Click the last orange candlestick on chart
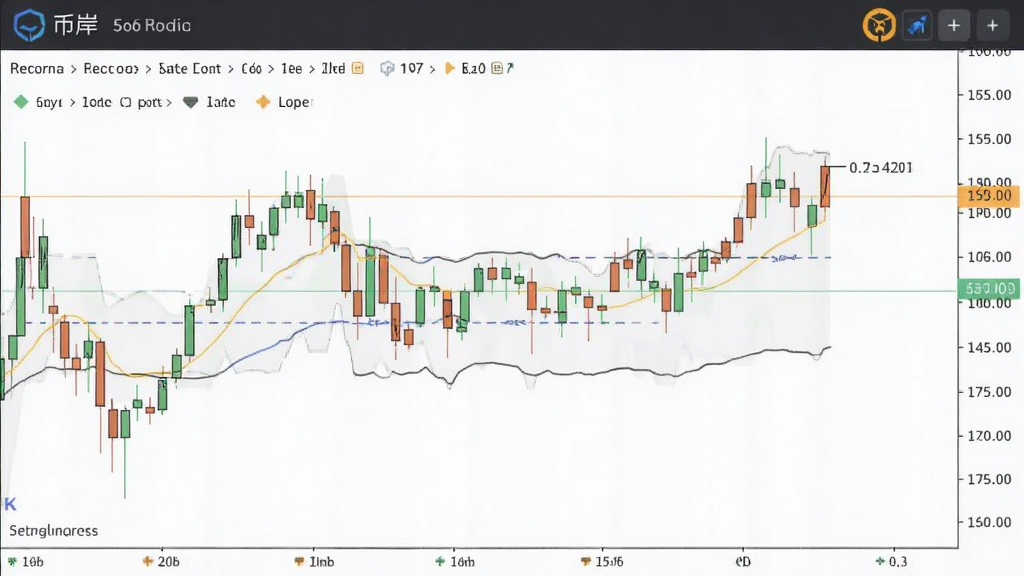This screenshot has width=1024, height=576. (825, 186)
